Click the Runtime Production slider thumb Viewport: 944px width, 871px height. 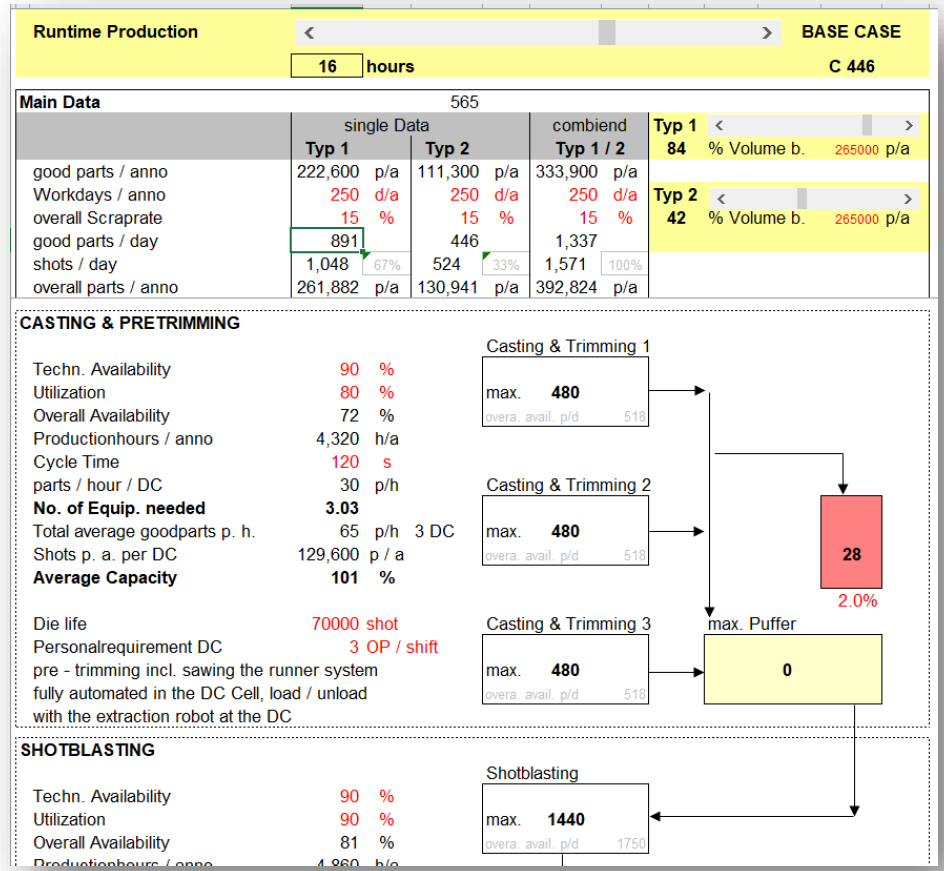tap(606, 33)
